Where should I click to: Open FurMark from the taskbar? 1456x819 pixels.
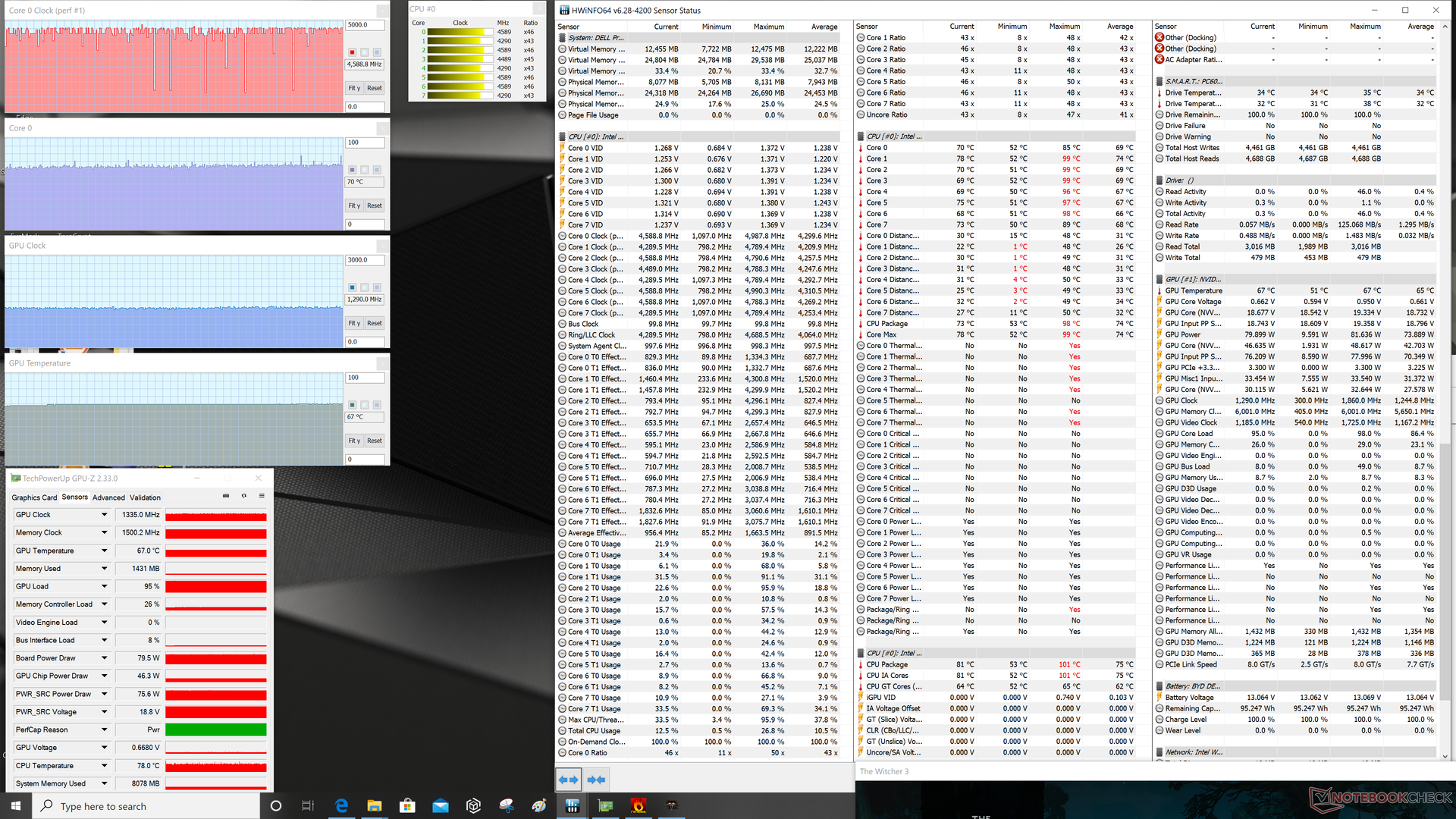tap(639, 805)
